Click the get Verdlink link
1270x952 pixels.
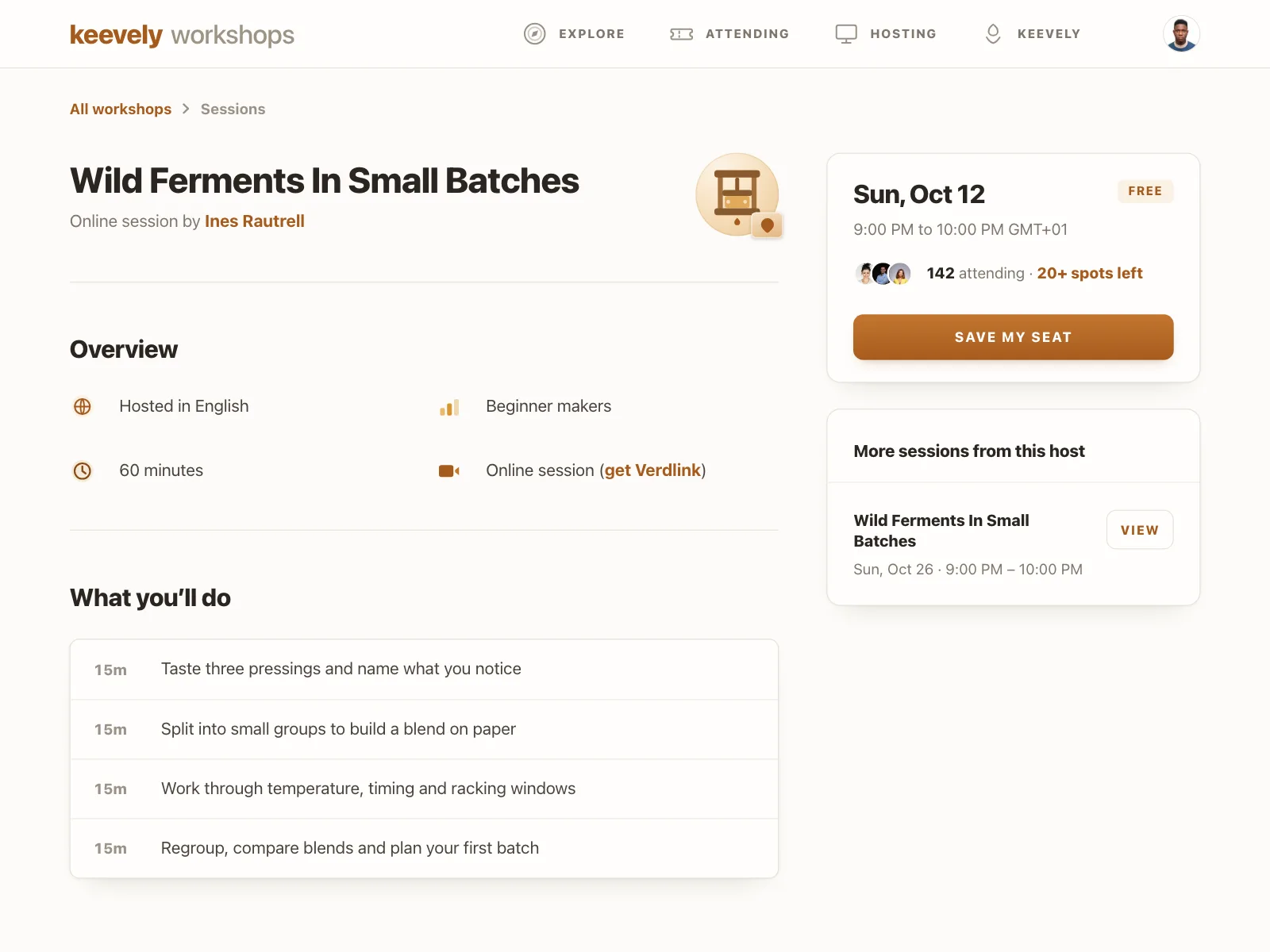click(x=652, y=470)
